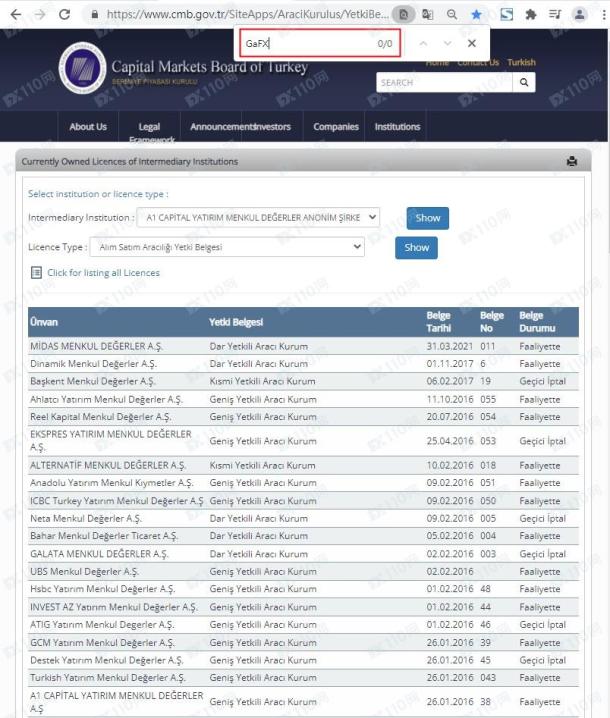Select ALTERNATİF MENKUL DEĞERLER A.Ş. row
The width and height of the screenshot is (610, 718).
click(303, 465)
